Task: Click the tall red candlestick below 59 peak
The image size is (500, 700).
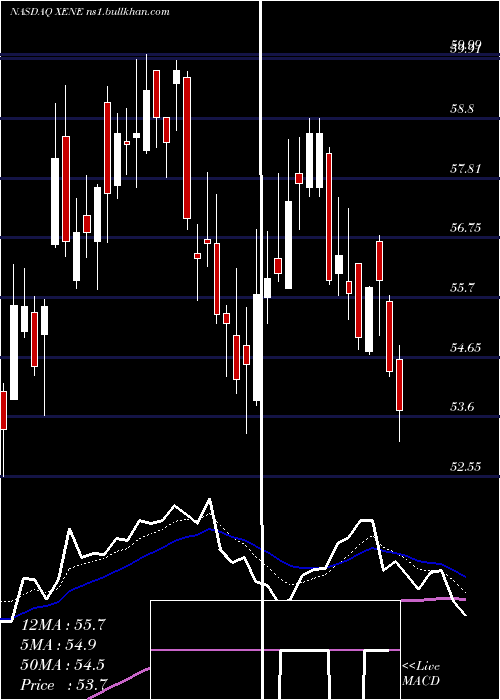Action: [187, 148]
